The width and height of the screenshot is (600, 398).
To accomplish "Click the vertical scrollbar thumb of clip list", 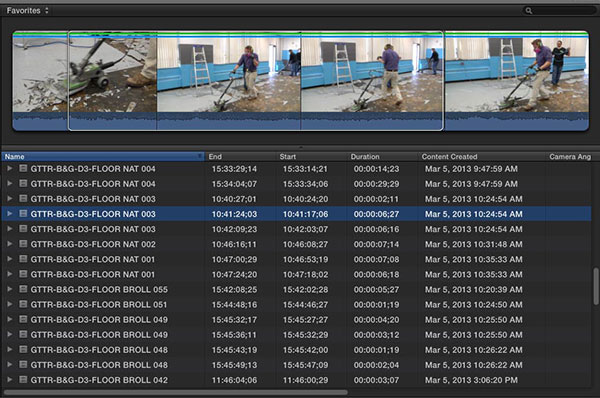I will coord(596,286).
